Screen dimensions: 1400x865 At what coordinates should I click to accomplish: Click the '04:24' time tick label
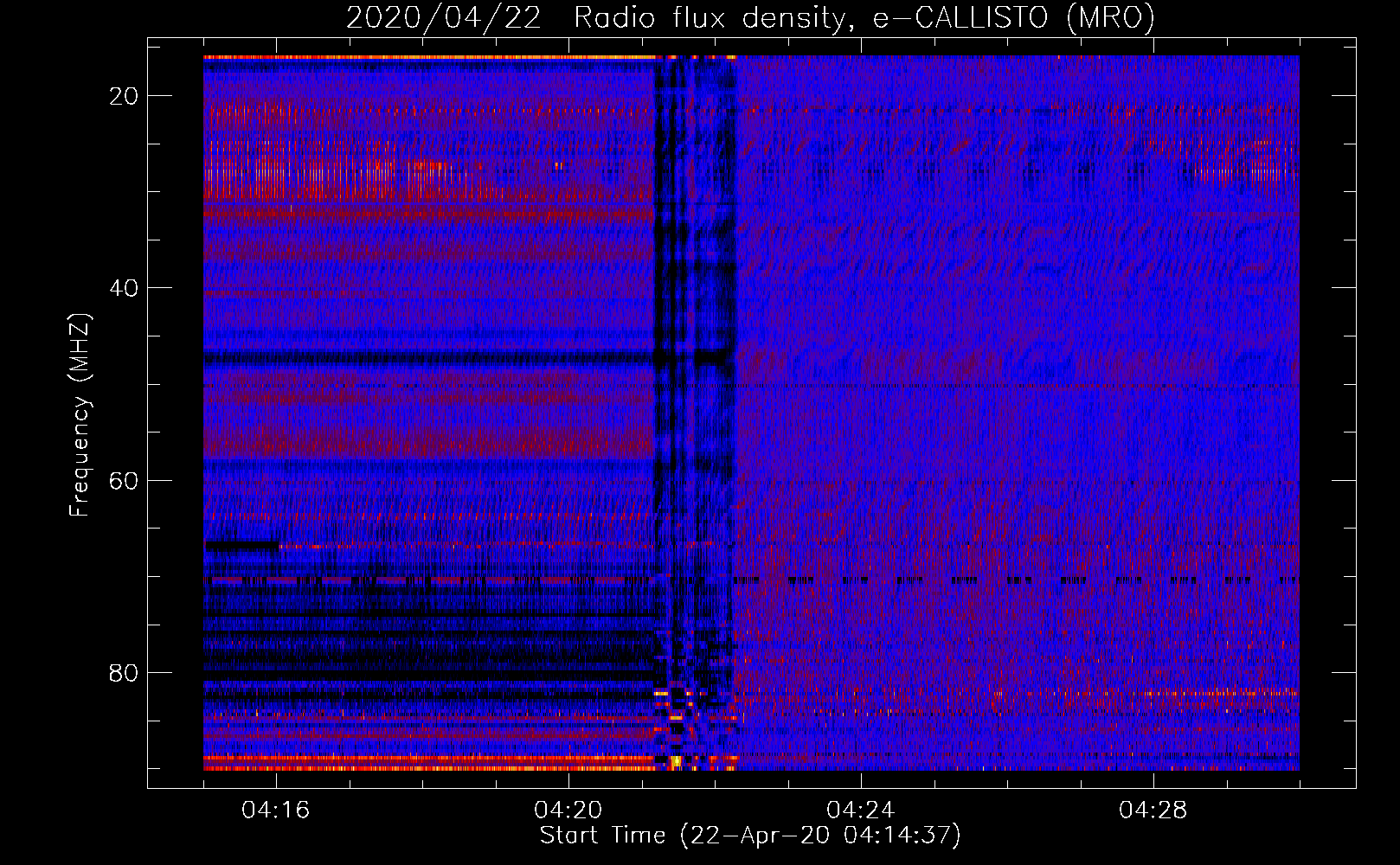tap(861, 811)
